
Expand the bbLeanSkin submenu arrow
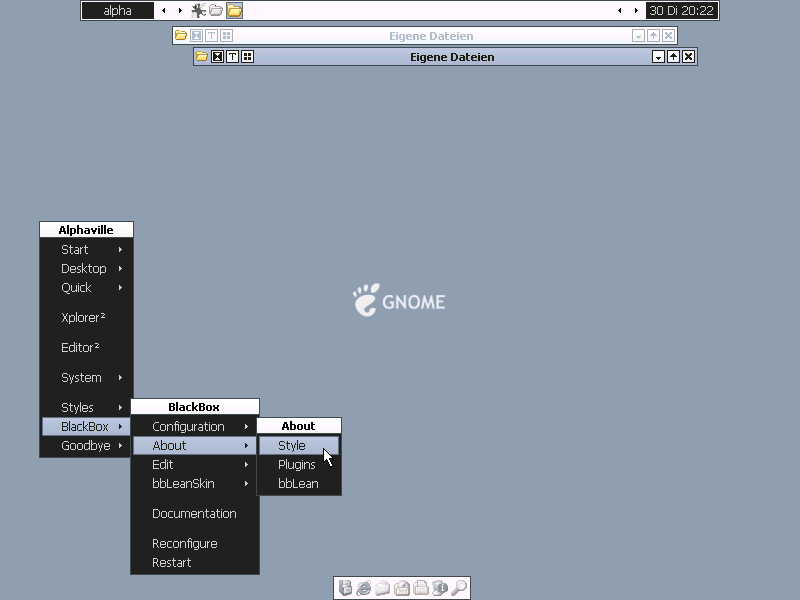(x=246, y=484)
